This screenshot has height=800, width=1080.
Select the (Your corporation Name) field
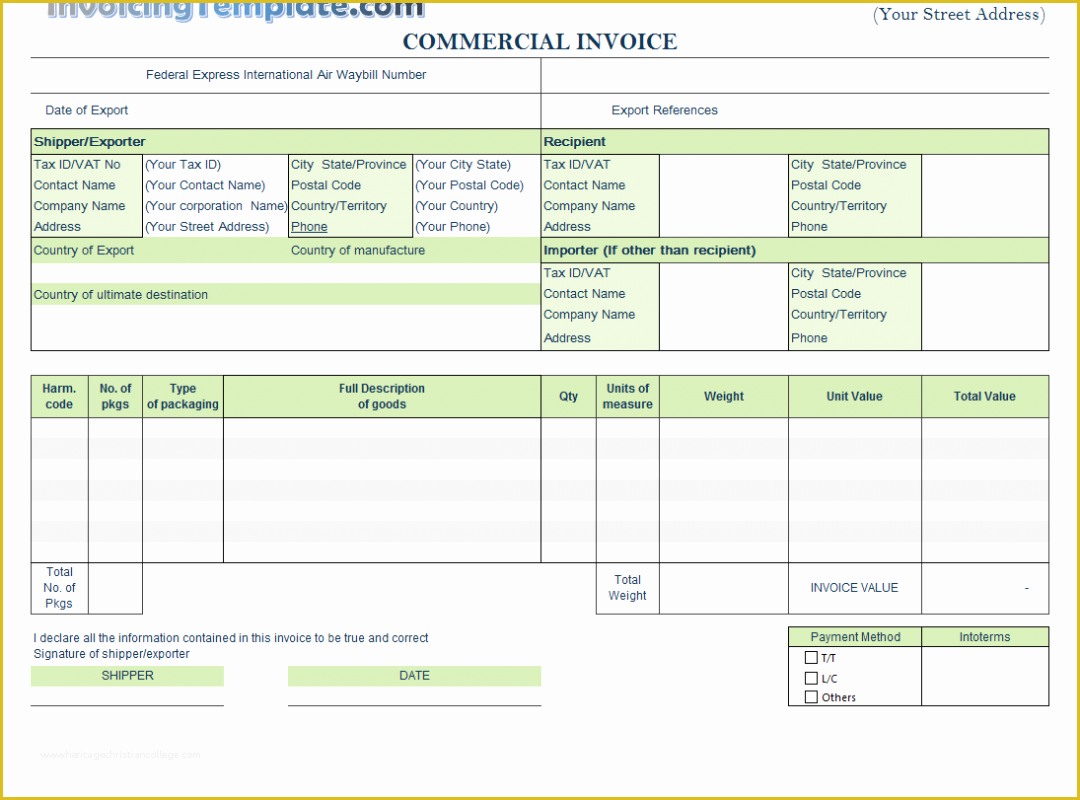pyautogui.click(x=216, y=206)
